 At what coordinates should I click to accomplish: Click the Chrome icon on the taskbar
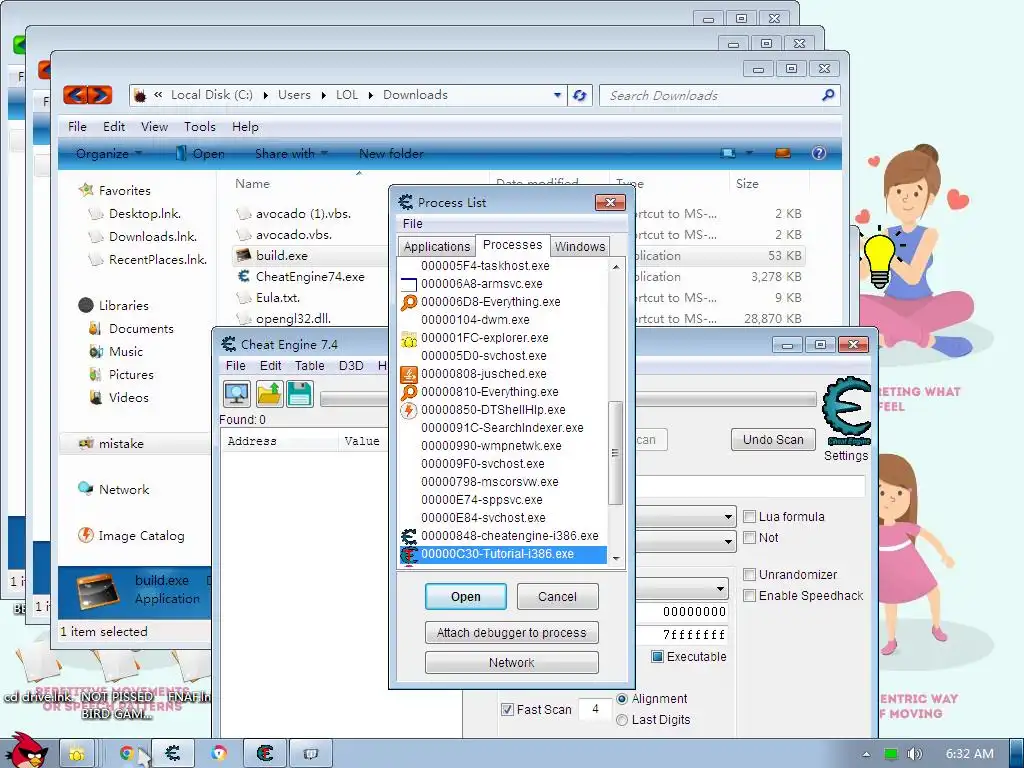coord(127,754)
